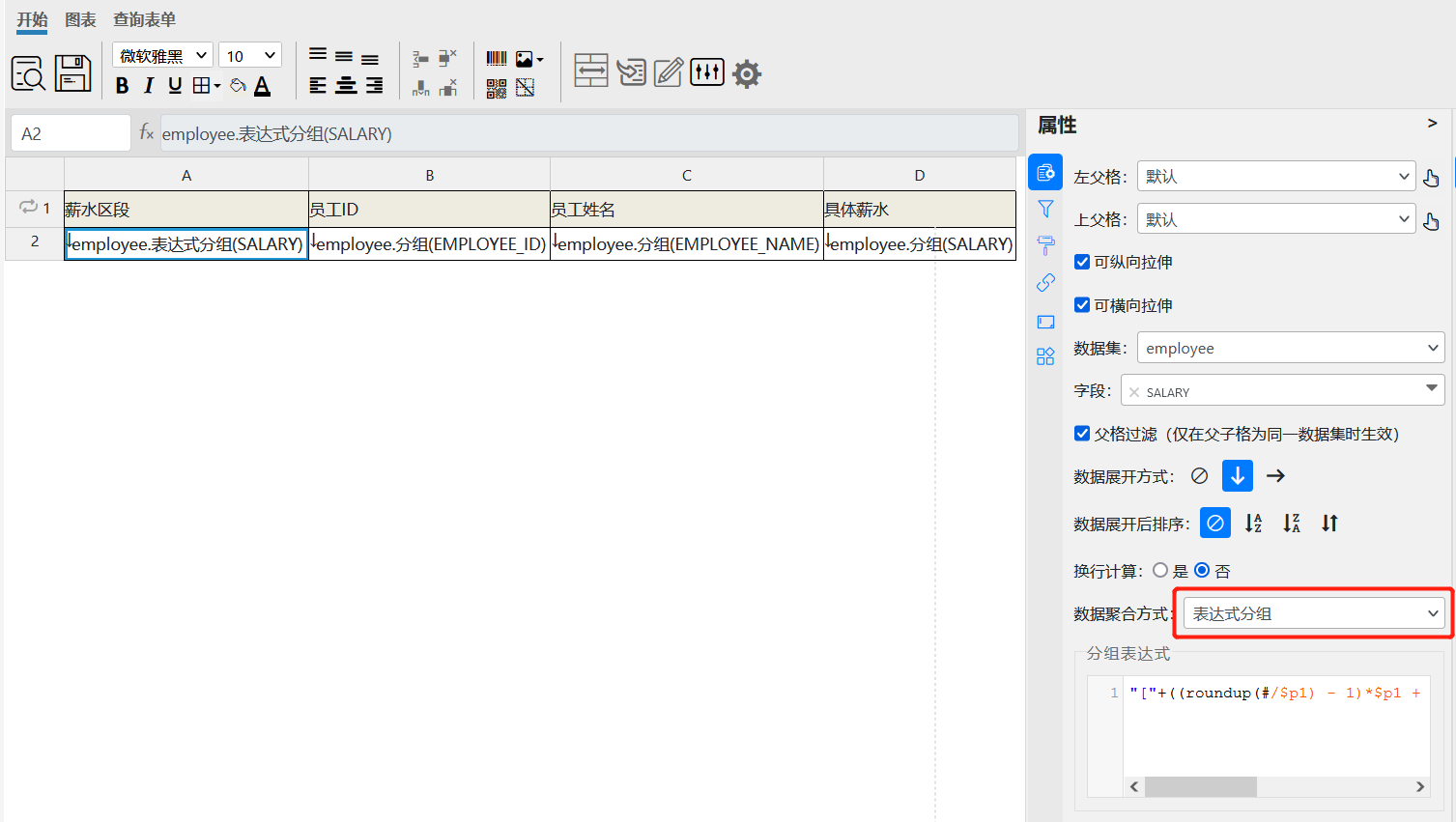
Task: Toggle 可横向拉伸 checkbox
Action: tap(1082, 305)
